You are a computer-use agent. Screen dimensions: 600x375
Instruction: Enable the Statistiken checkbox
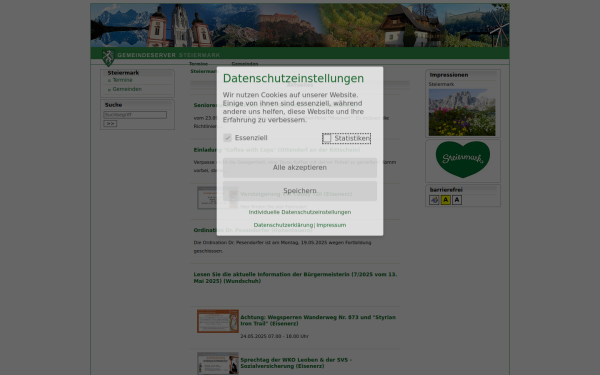pyautogui.click(x=327, y=138)
